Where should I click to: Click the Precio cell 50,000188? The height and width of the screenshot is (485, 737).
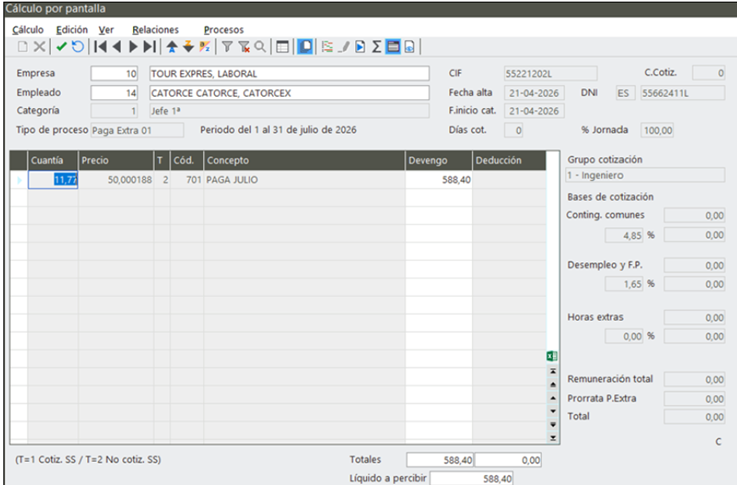pos(116,180)
